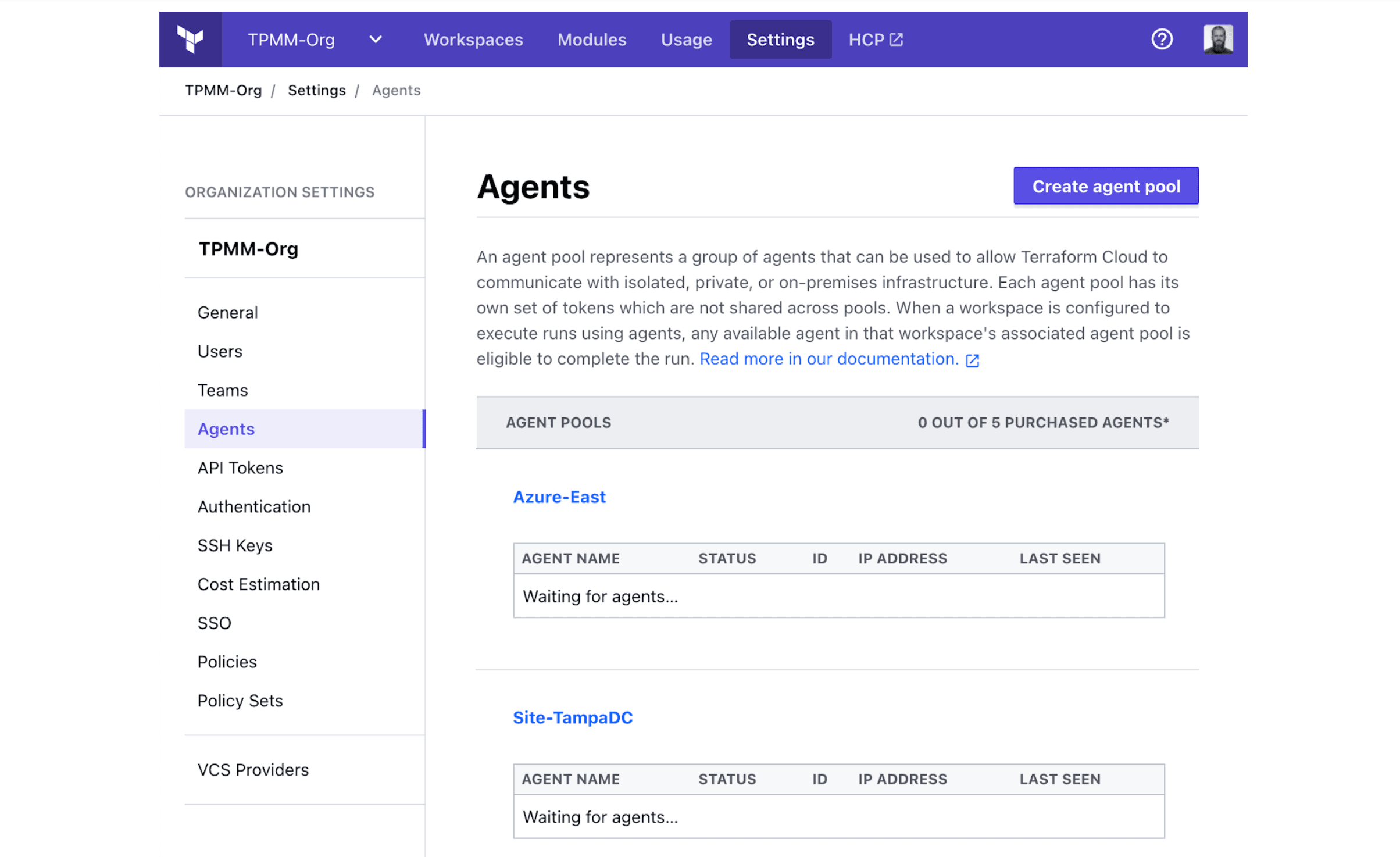Open the user avatar menu

click(x=1217, y=40)
